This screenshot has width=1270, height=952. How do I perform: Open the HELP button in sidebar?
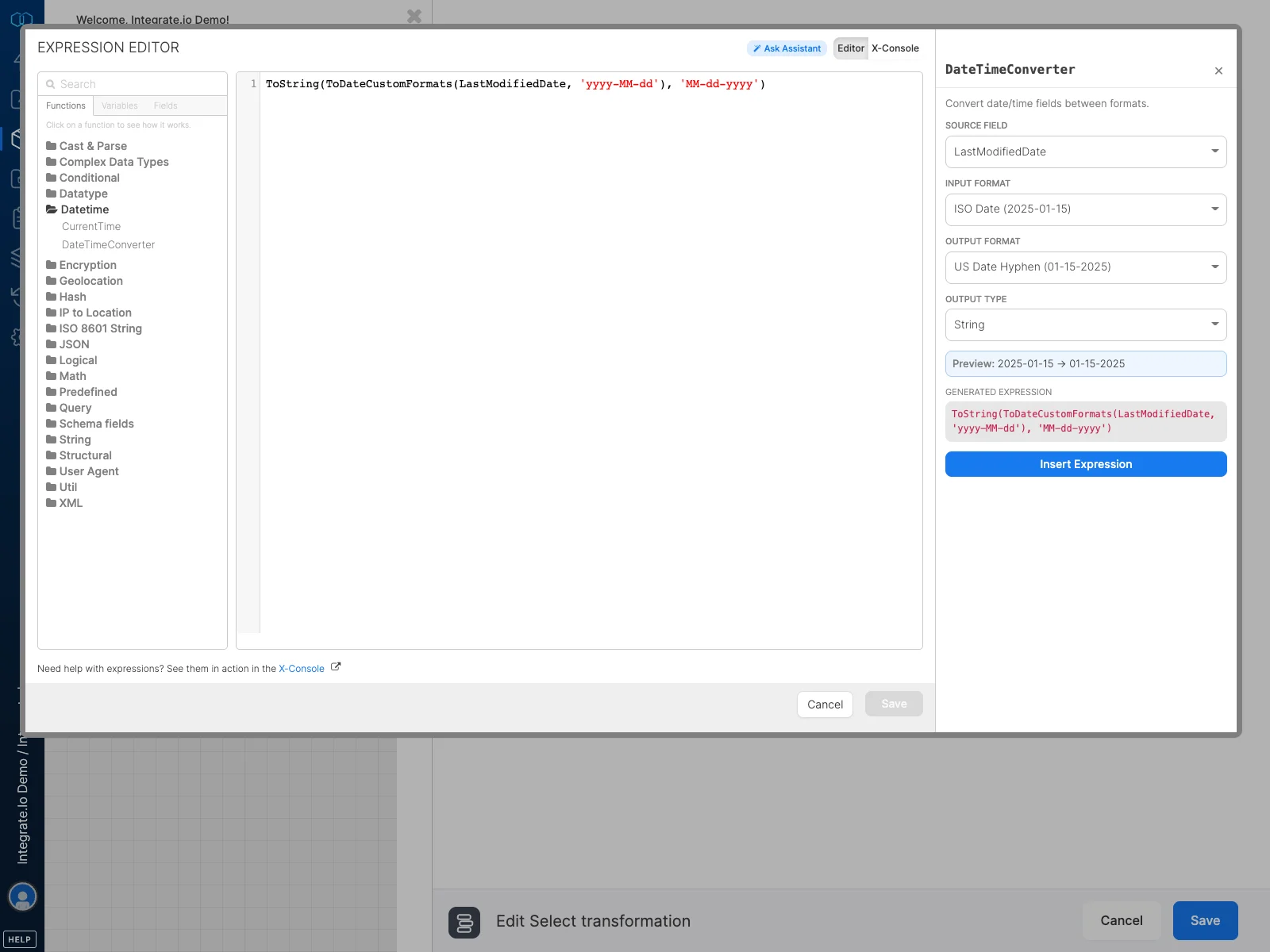pos(20,939)
